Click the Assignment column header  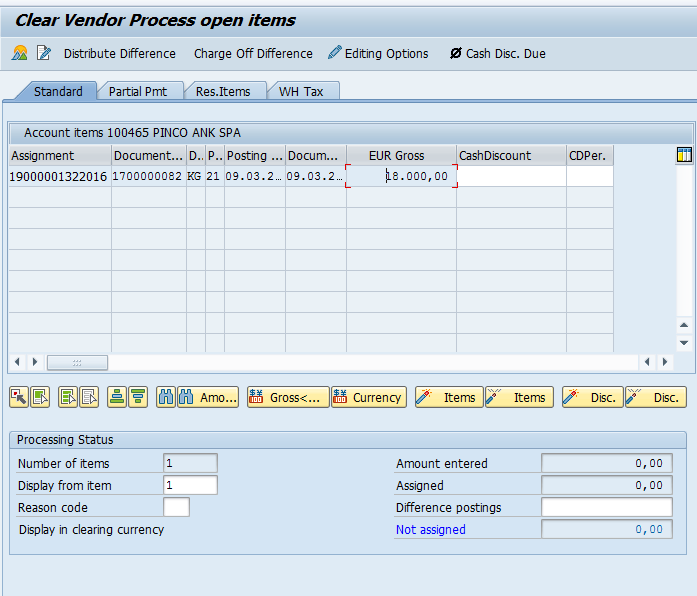(60, 156)
